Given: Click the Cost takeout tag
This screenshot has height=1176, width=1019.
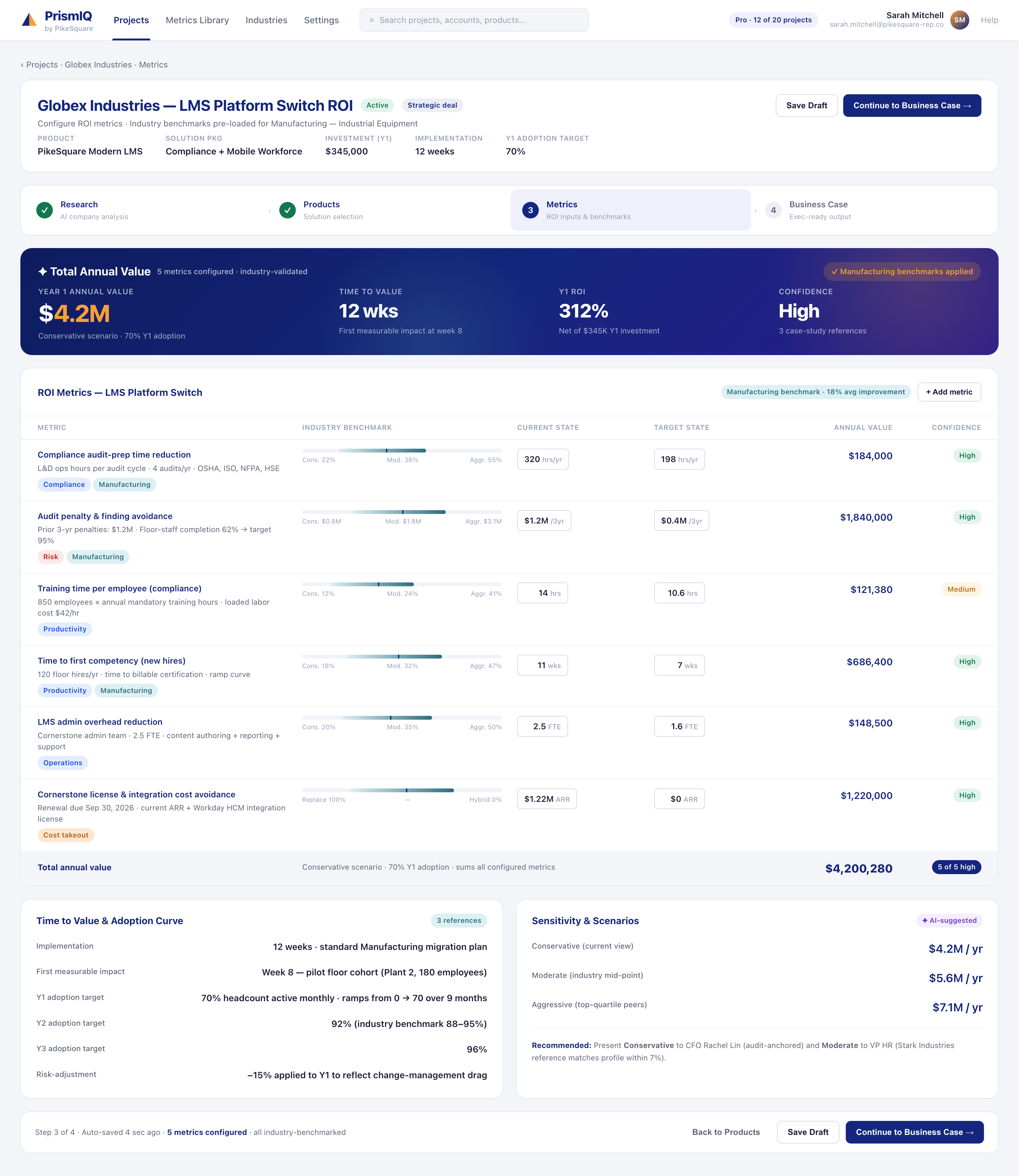Looking at the screenshot, I should 66,835.
